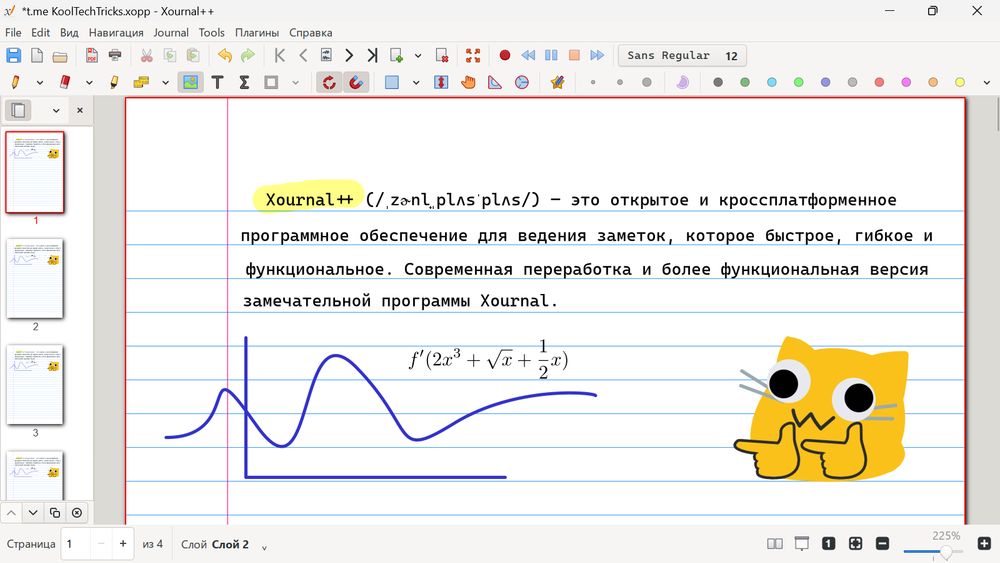Set zoom to 100% button
Viewport: 1000px width, 563px height.
click(x=828, y=543)
